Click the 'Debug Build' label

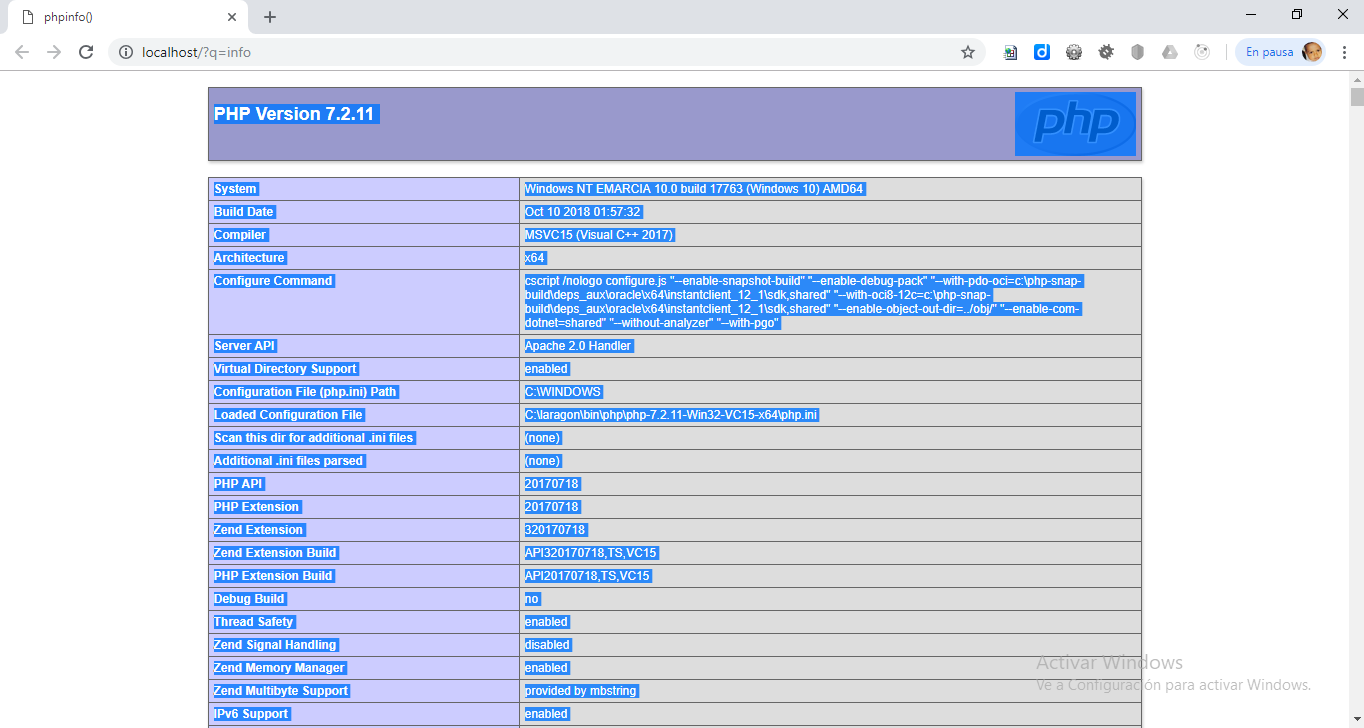click(x=250, y=599)
